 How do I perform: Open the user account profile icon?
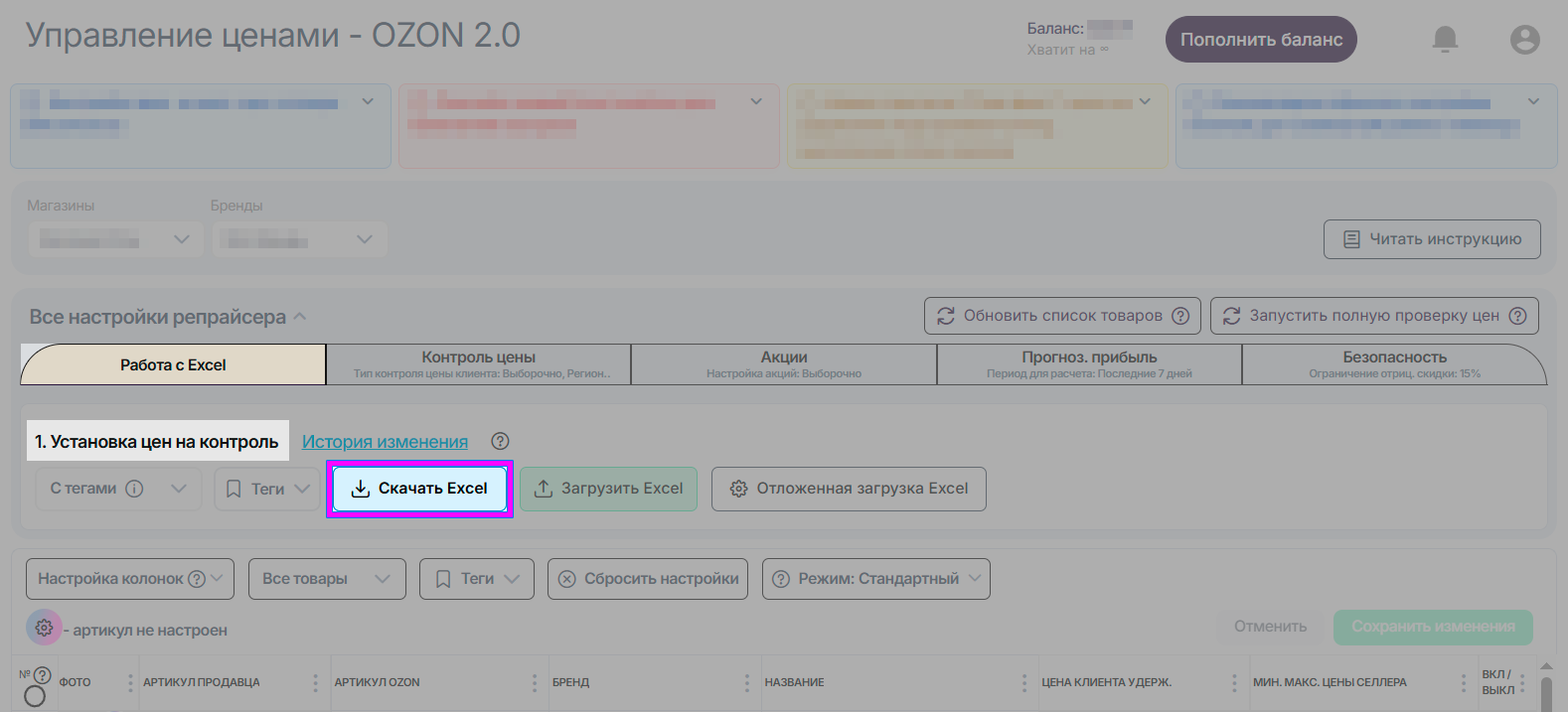pos(1524,40)
